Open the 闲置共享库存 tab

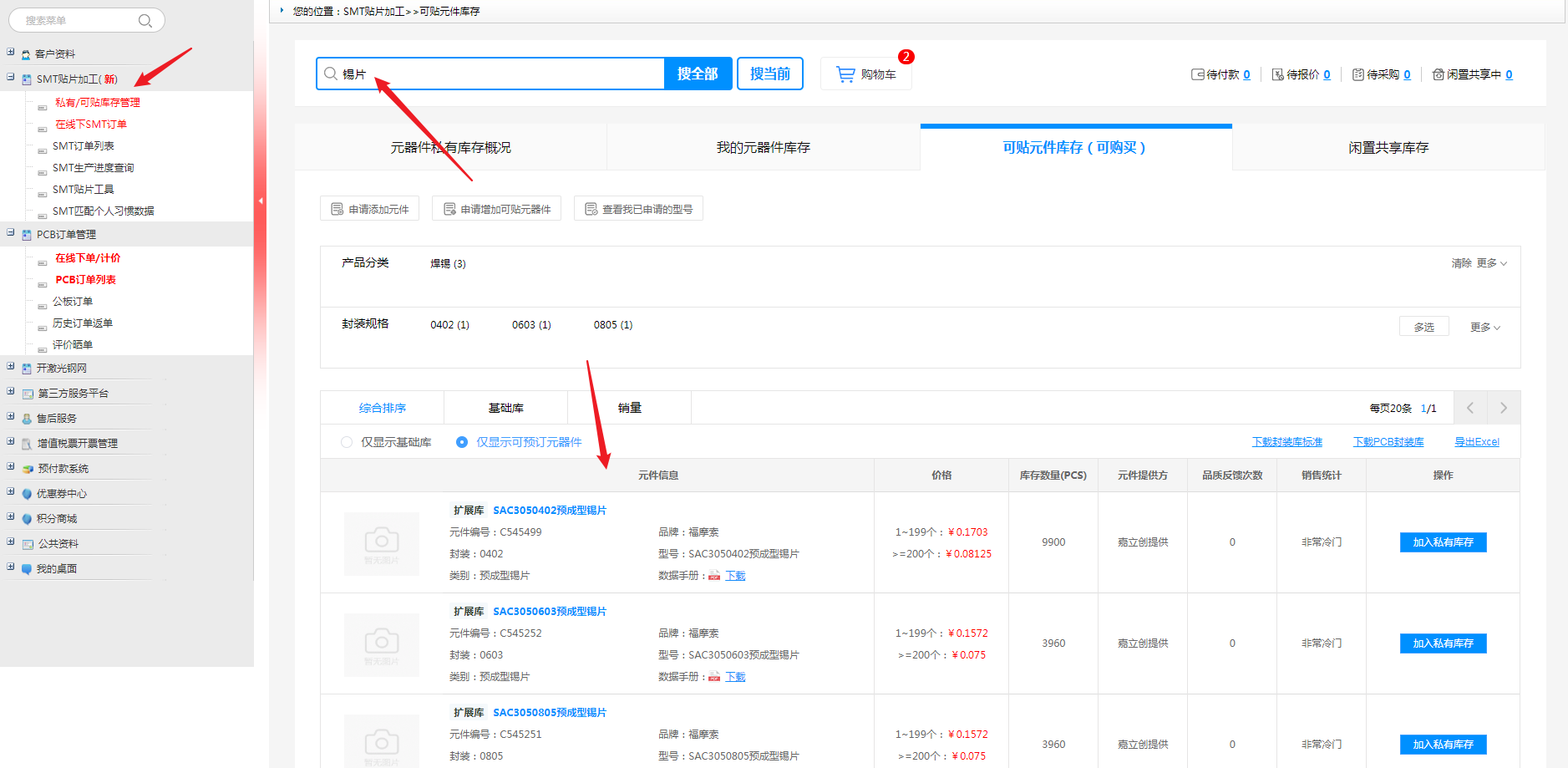pos(1388,148)
